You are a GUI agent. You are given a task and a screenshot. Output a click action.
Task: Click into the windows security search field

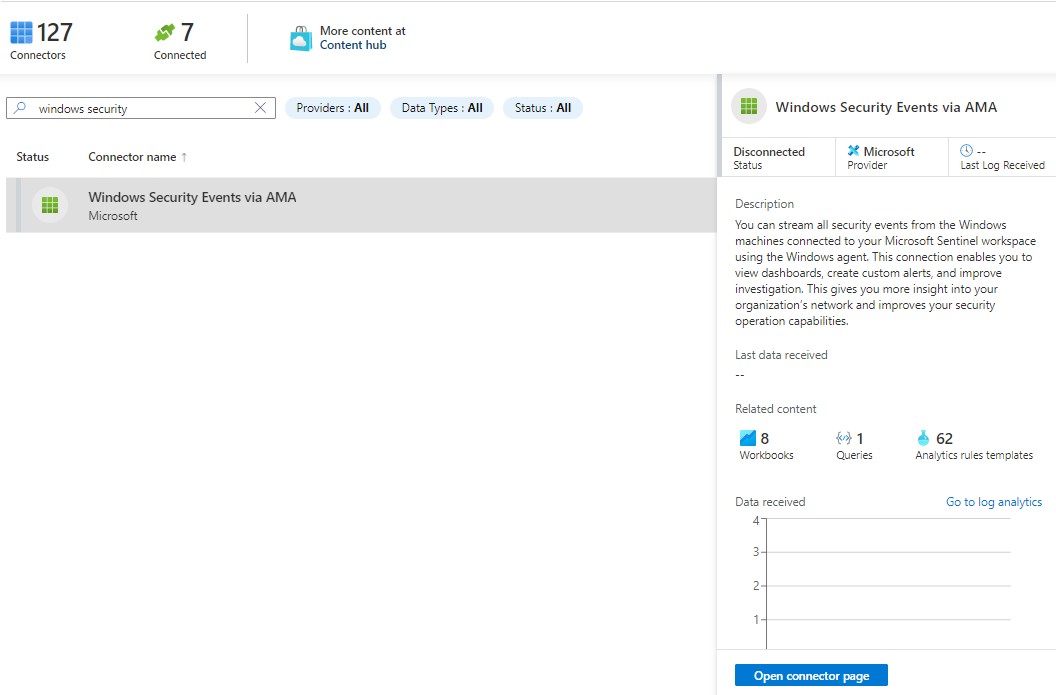pyautogui.click(x=140, y=108)
